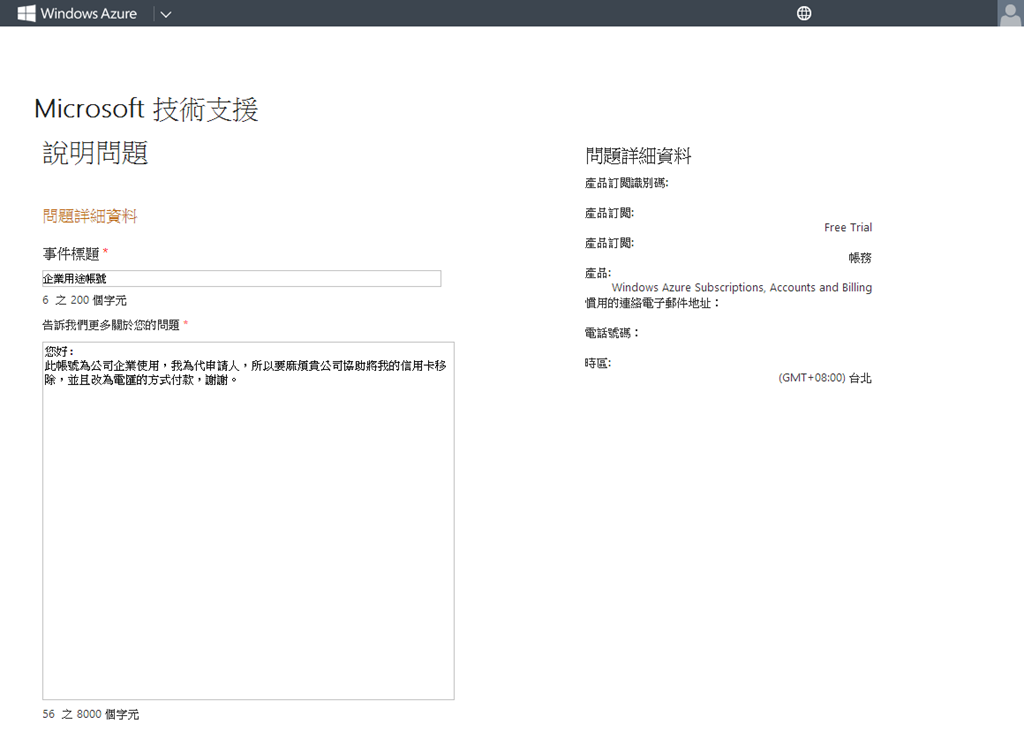Click the '(GMT+08:00) 台北' time zone value
1024x739 pixels.
pyautogui.click(x=825, y=378)
